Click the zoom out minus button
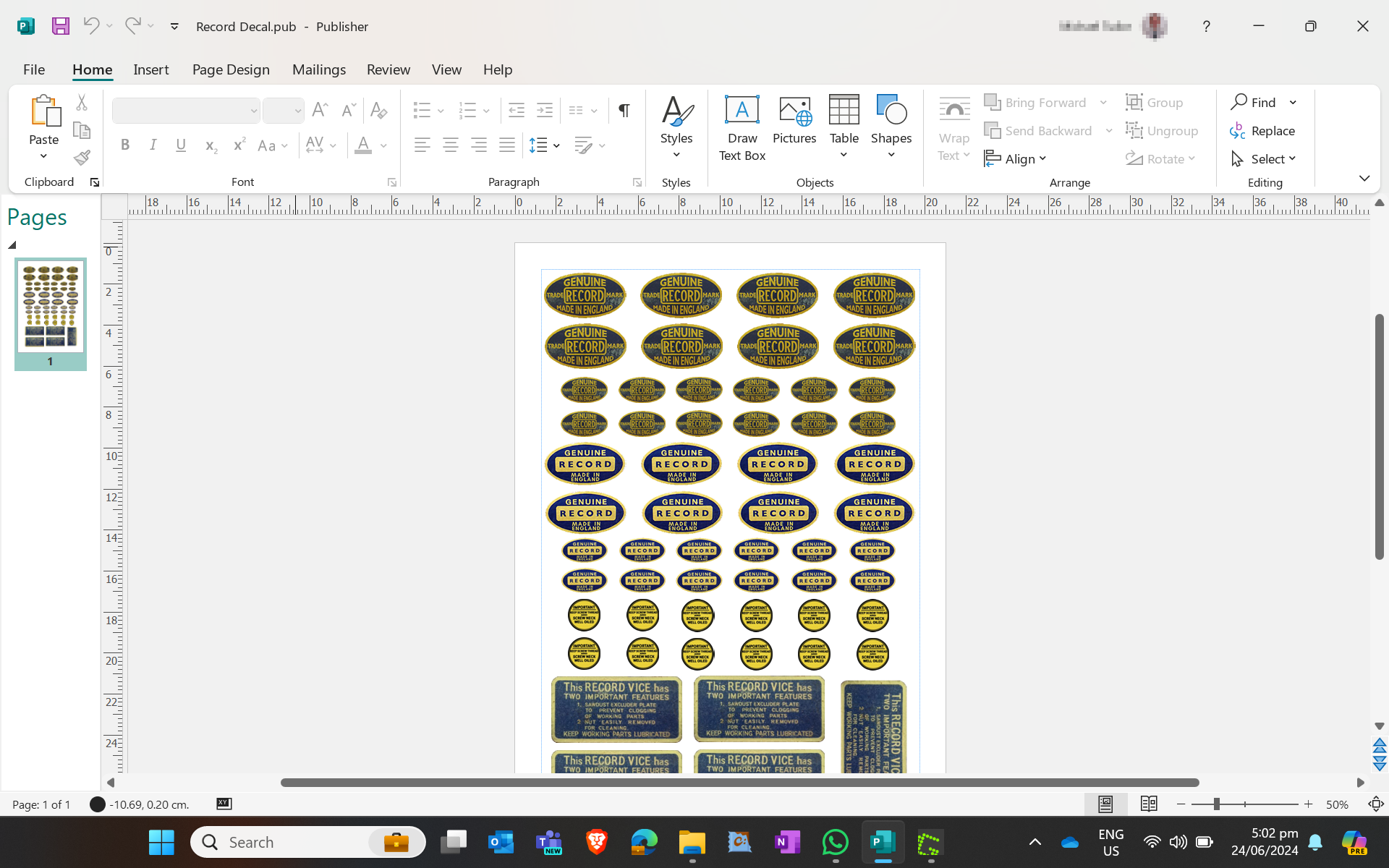 (1181, 804)
